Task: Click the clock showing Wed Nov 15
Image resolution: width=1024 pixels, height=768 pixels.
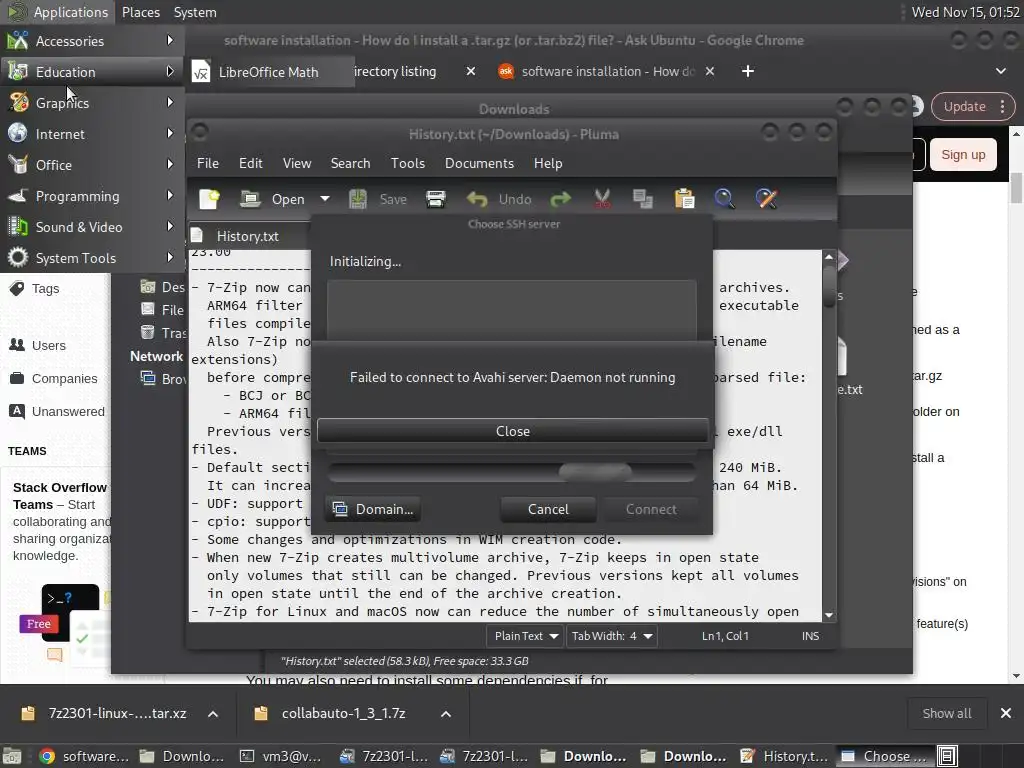Action: [965, 12]
